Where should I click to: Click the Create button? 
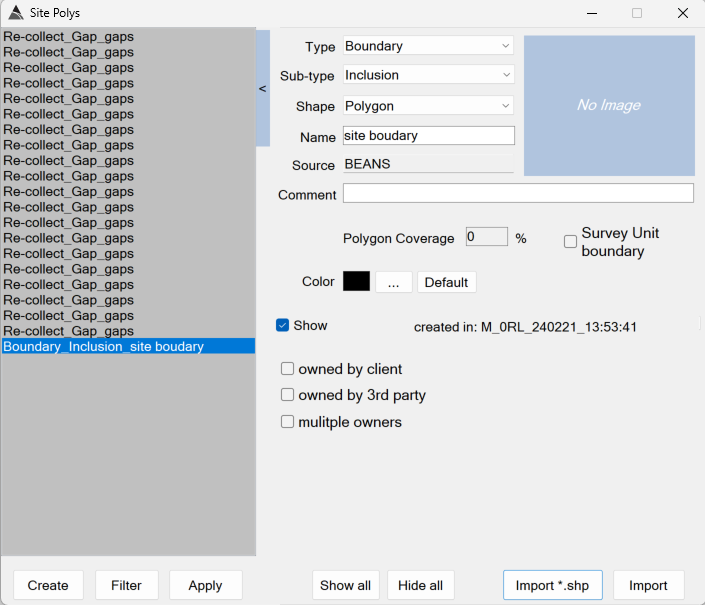(48, 585)
